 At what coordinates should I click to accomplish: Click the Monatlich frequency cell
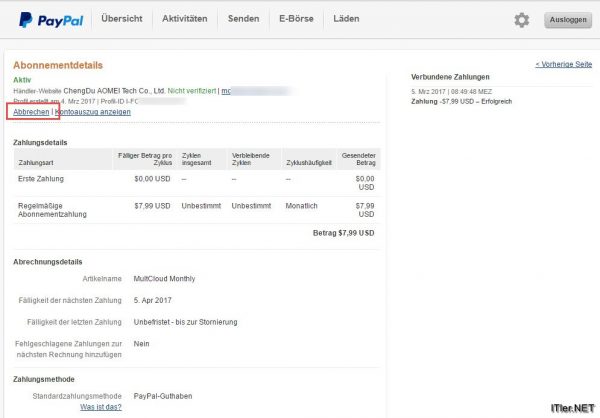302,206
